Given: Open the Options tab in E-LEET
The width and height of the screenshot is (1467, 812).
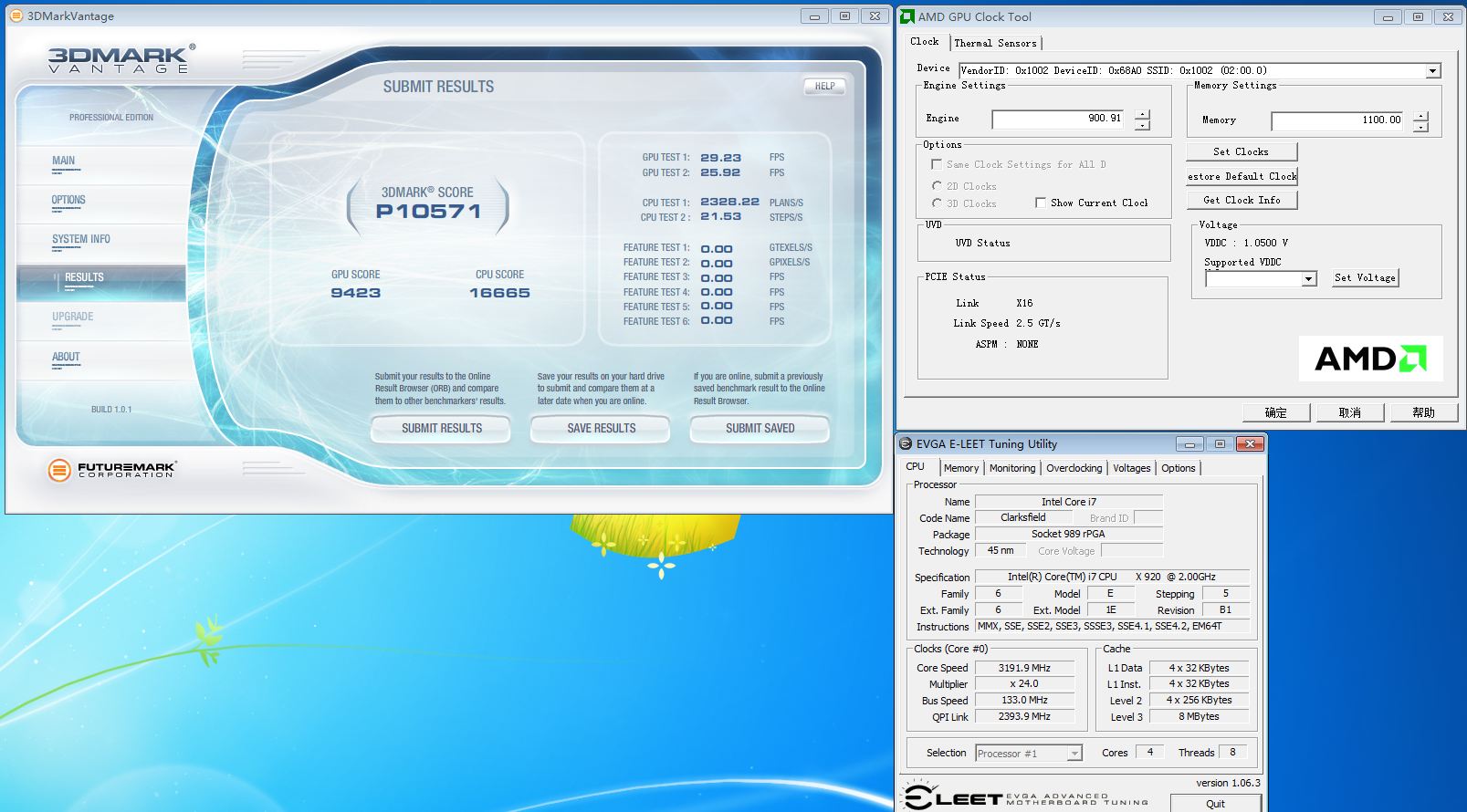Looking at the screenshot, I should click(x=1179, y=468).
